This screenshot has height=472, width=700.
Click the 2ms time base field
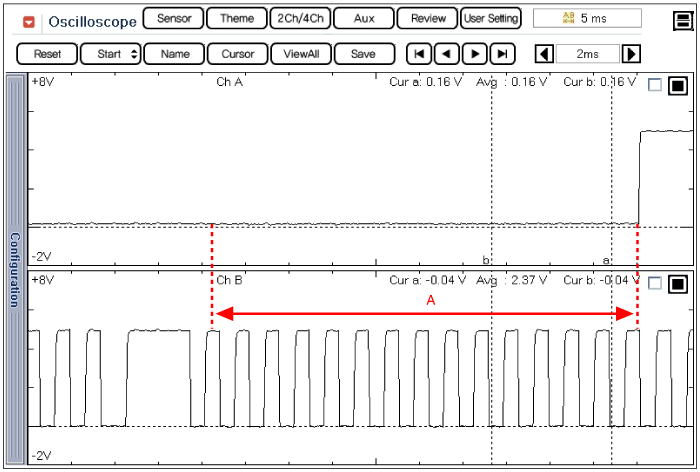click(588, 54)
